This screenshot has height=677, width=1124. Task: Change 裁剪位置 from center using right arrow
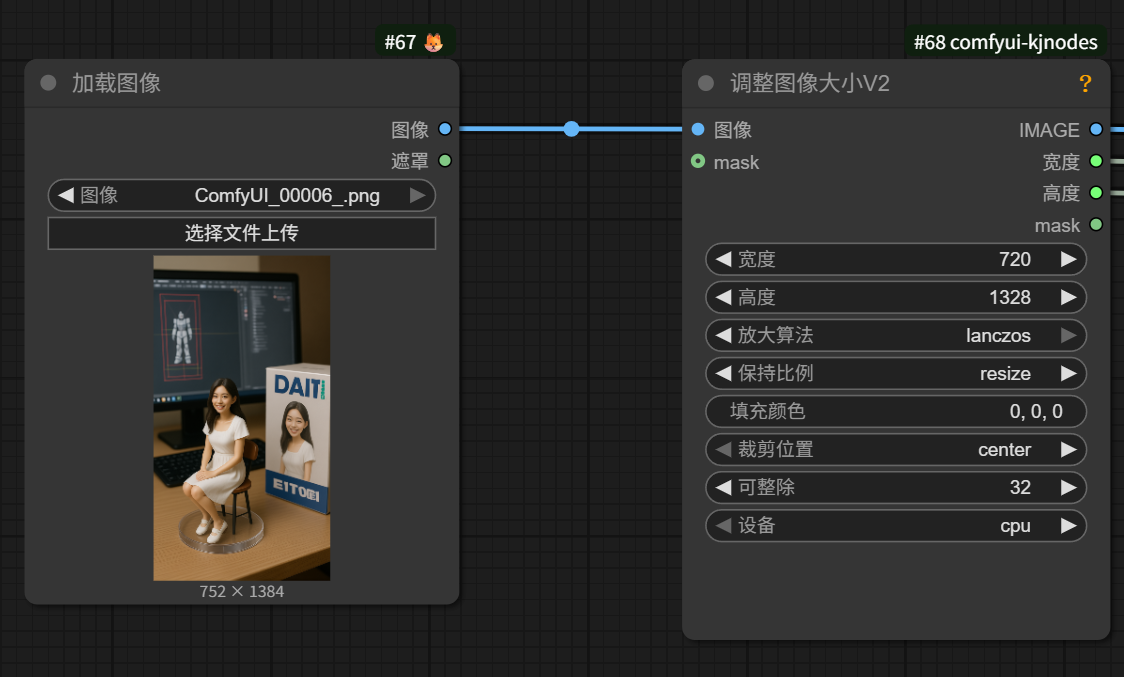coord(1070,449)
